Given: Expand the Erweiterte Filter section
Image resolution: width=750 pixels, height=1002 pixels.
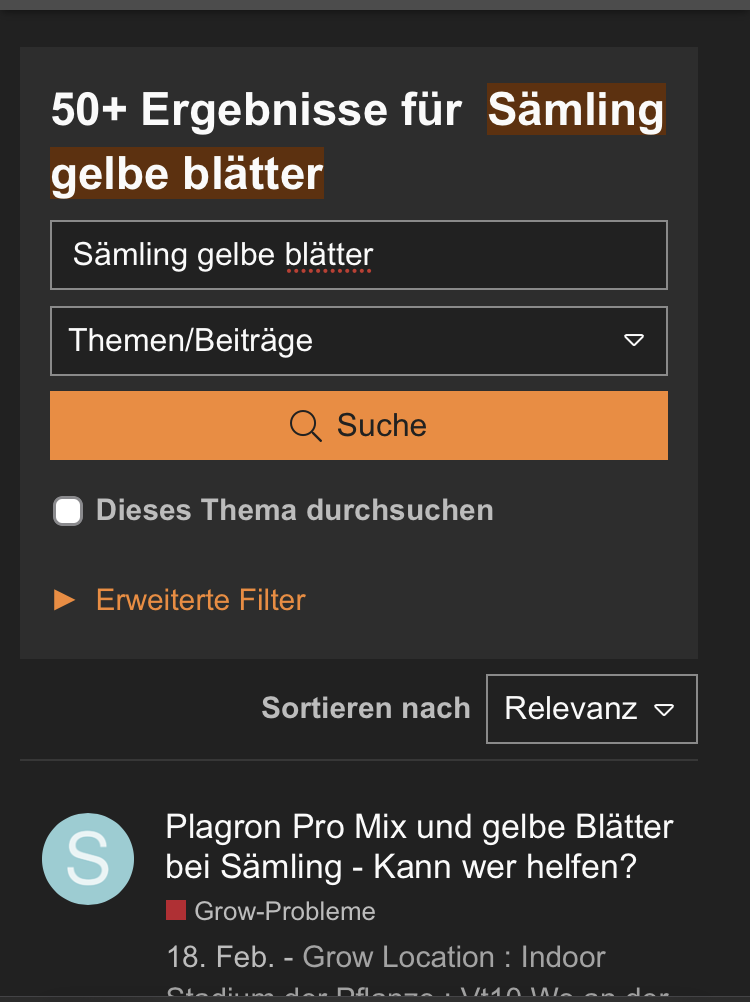Looking at the screenshot, I should 200,600.
